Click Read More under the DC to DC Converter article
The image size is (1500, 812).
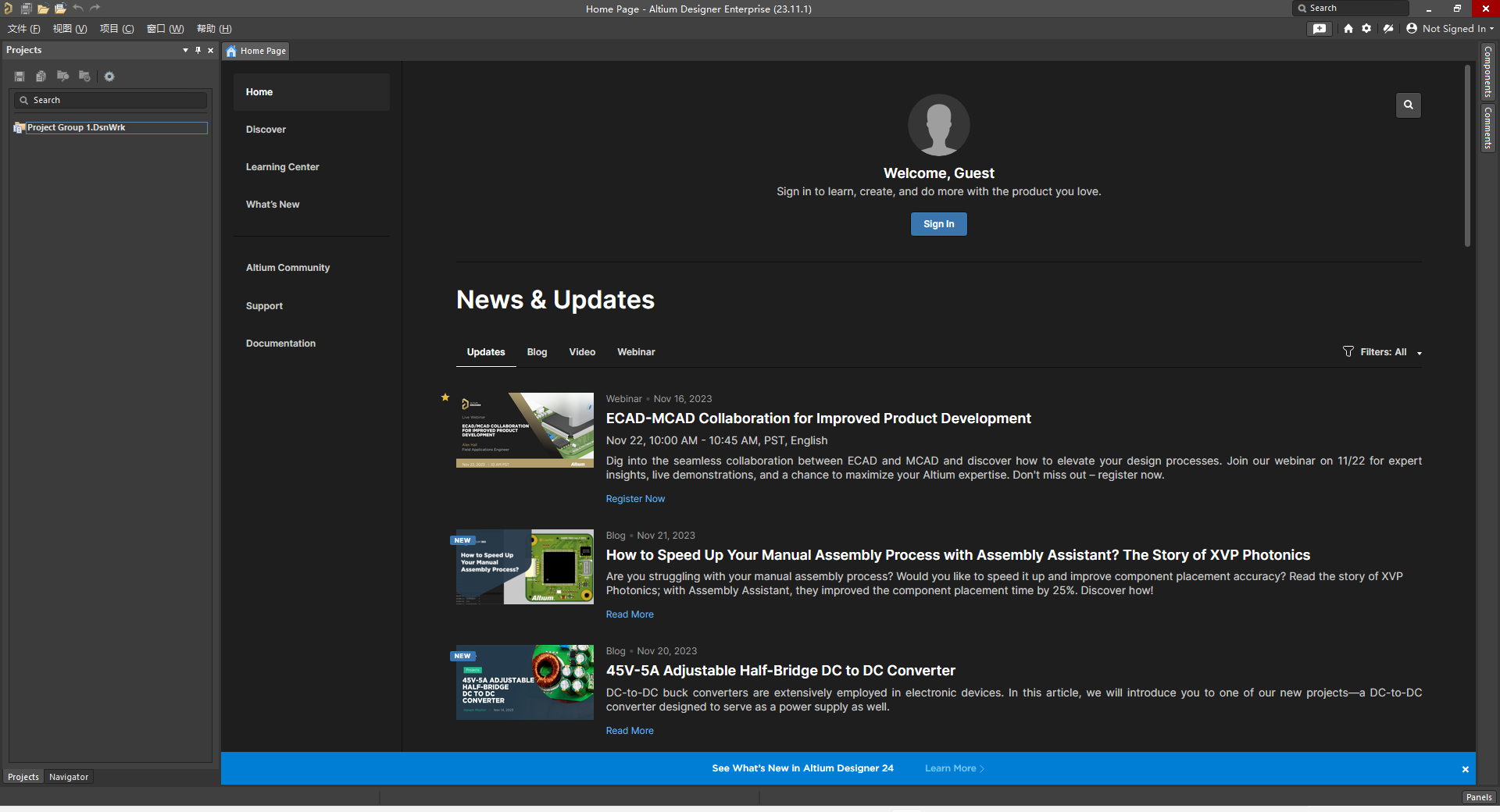click(630, 731)
